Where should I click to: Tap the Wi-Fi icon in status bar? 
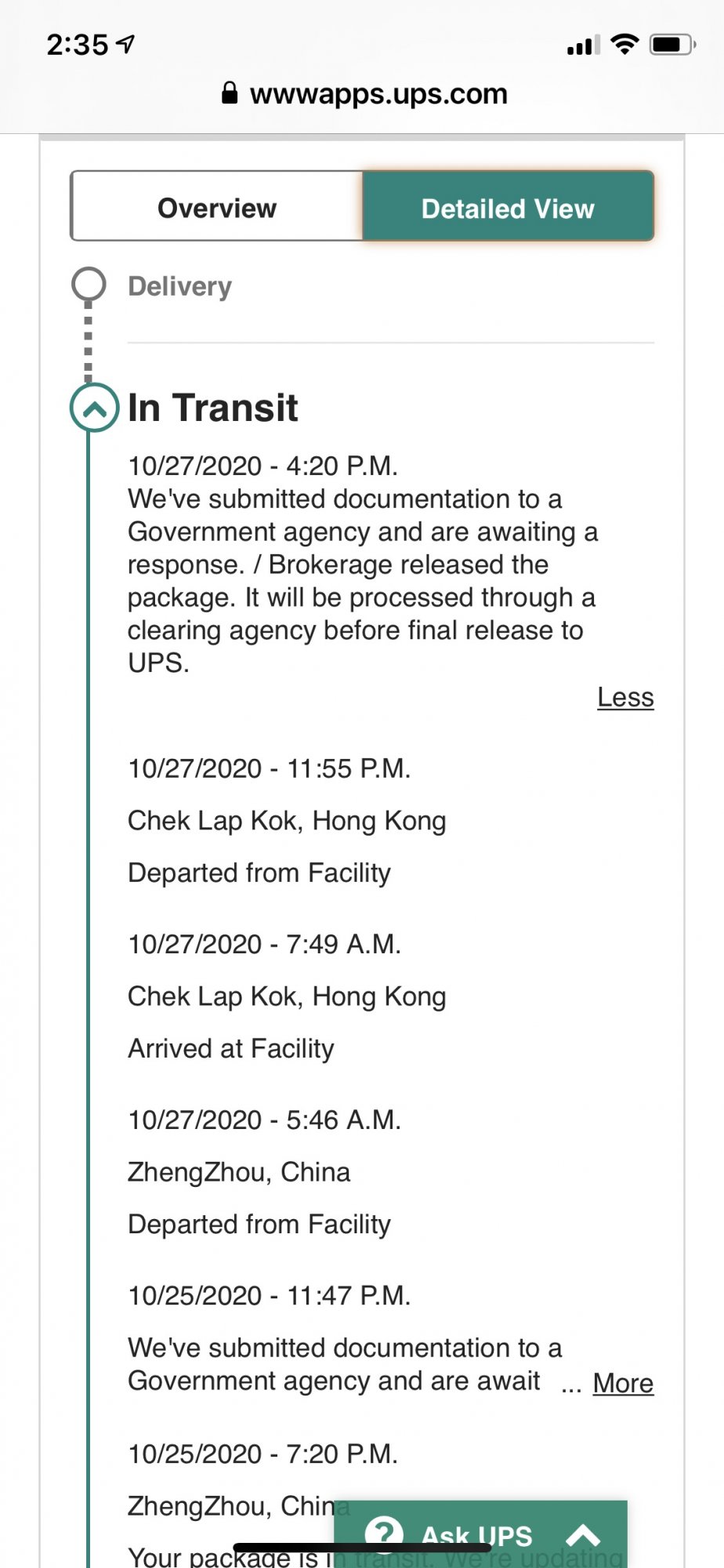pyautogui.click(x=624, y=44)
